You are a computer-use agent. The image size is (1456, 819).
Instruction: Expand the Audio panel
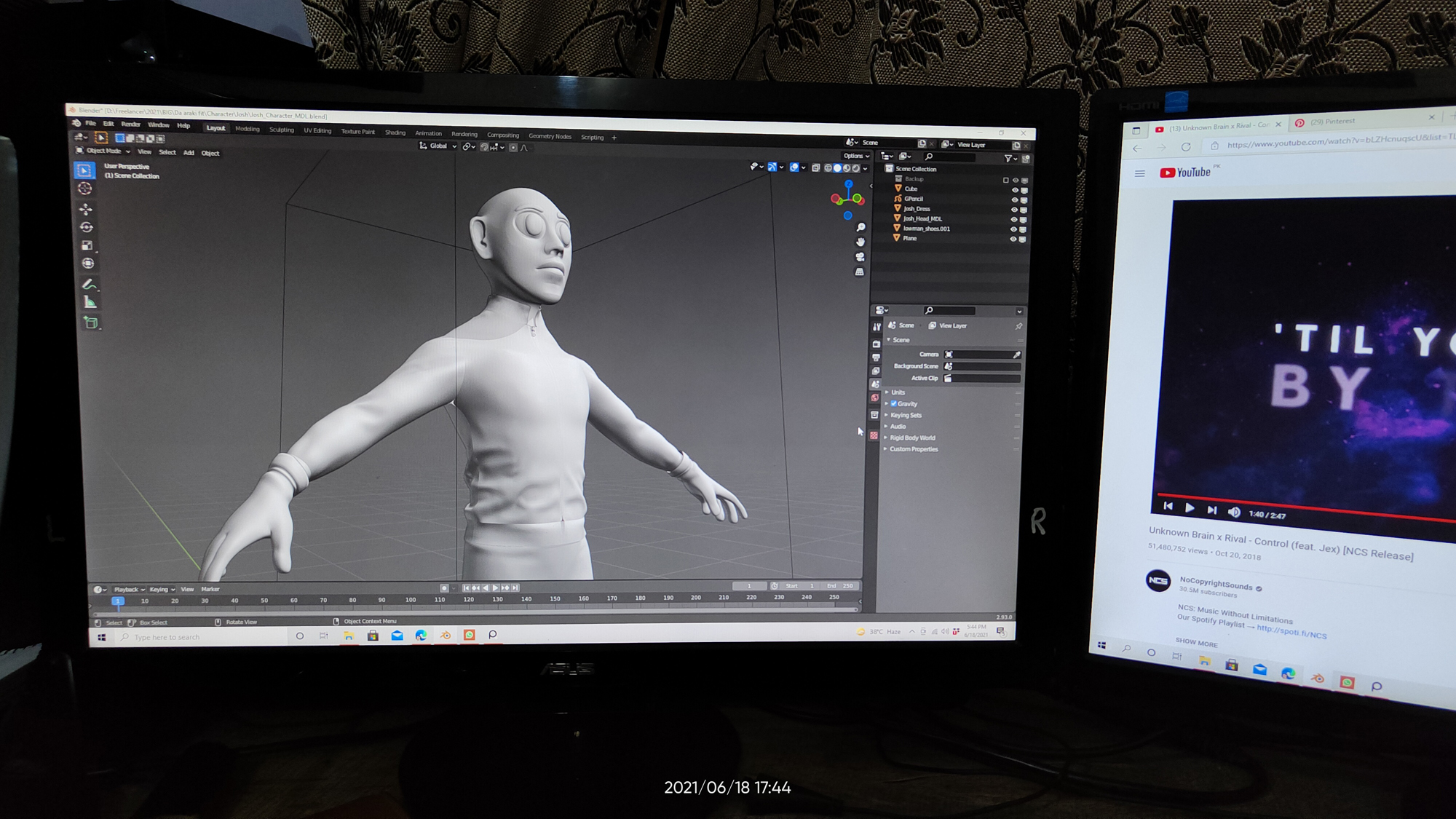[898, 427]
